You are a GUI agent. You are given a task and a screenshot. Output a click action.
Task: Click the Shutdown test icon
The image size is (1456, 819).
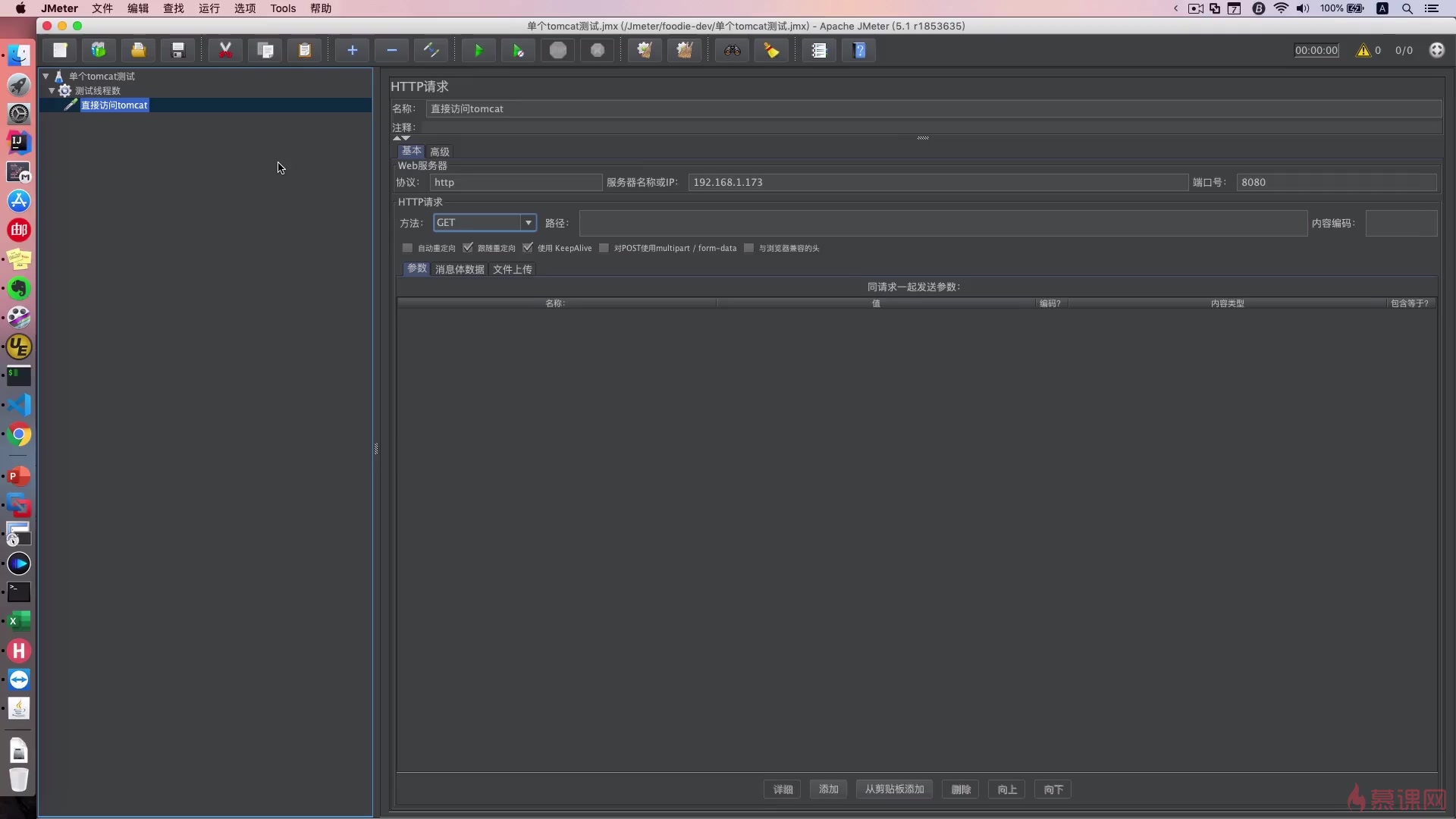pyautogui.click(x=598, y=50)
